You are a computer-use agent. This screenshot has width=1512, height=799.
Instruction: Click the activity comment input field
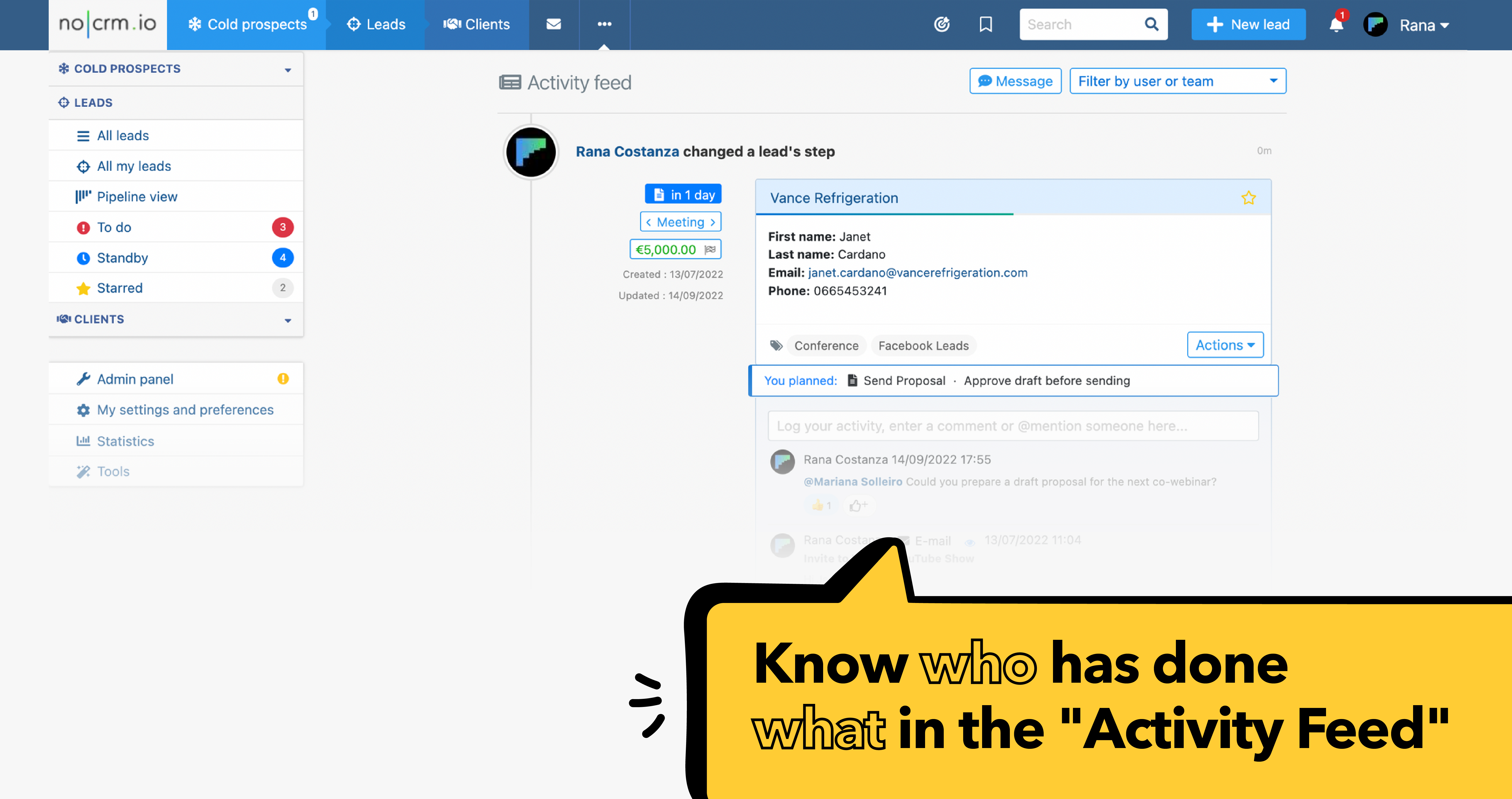(1012, 426)
